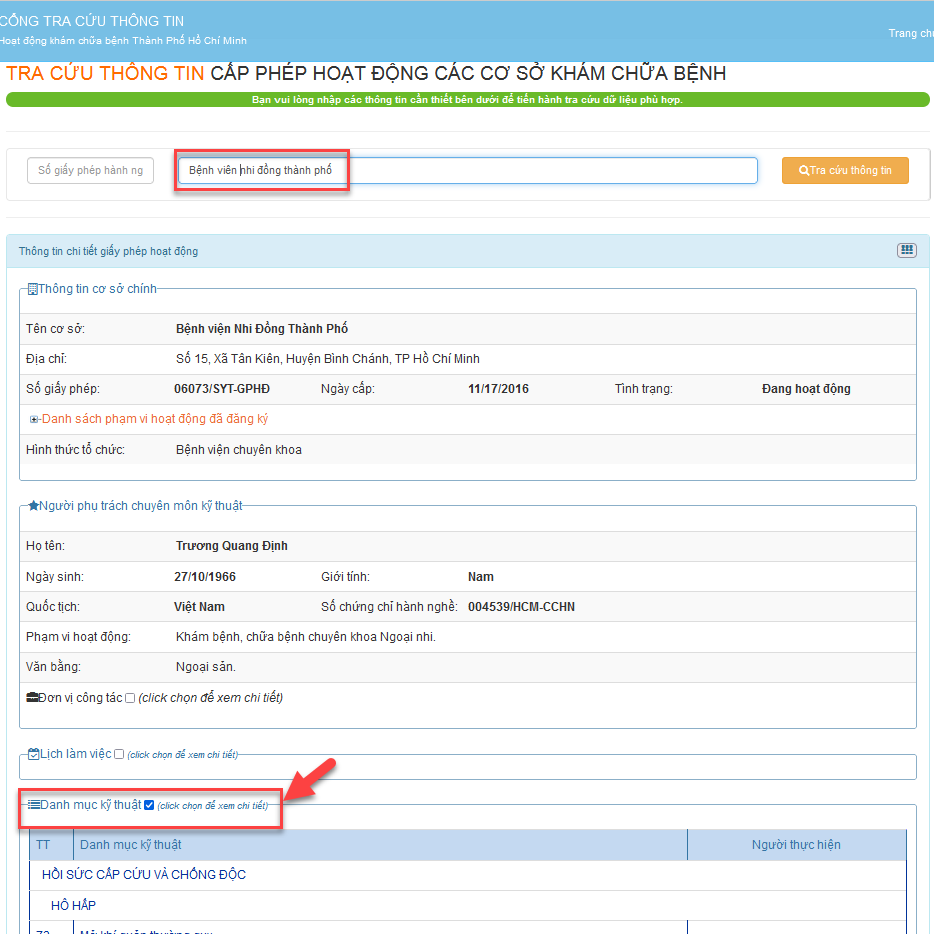This screenshot has height=934, width=934.
Task: Click the CỔNG TRA CỨU THÔNG TIN site title
Action: tap(92, 21)
